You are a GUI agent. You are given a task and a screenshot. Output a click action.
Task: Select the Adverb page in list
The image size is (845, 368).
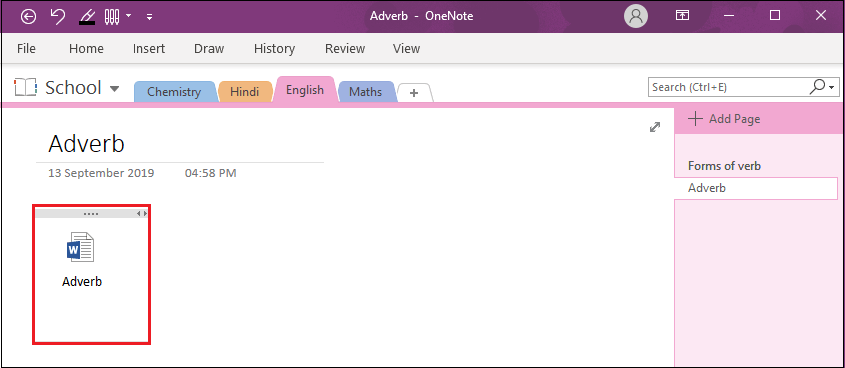point(756,189)
